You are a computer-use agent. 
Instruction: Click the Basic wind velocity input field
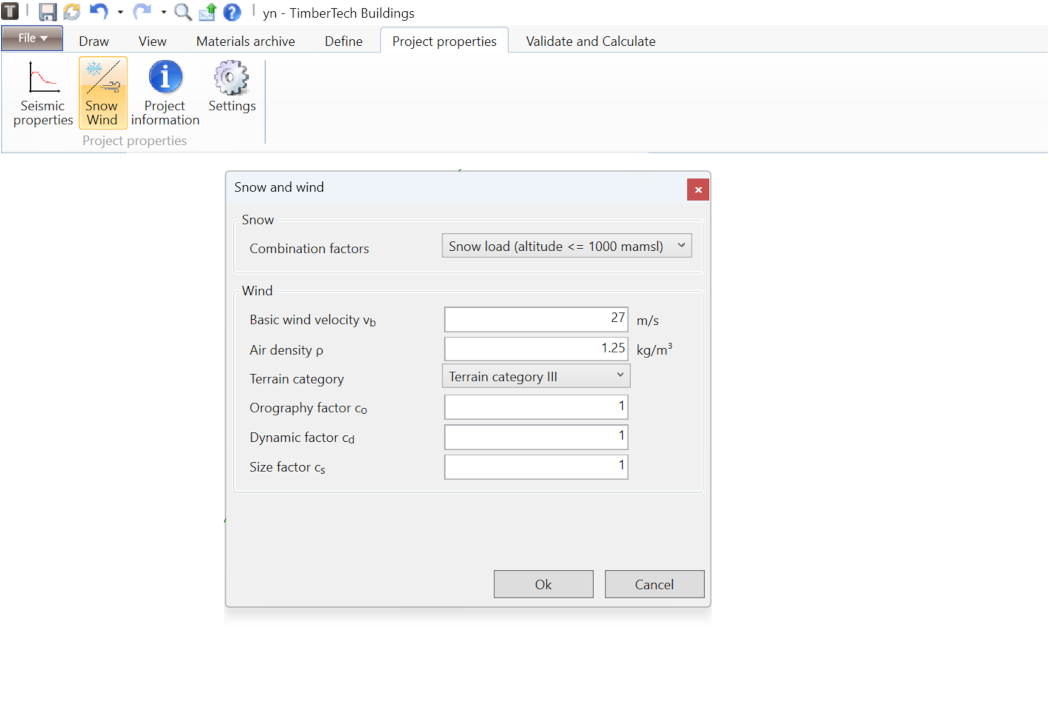[x=536, y=319]
